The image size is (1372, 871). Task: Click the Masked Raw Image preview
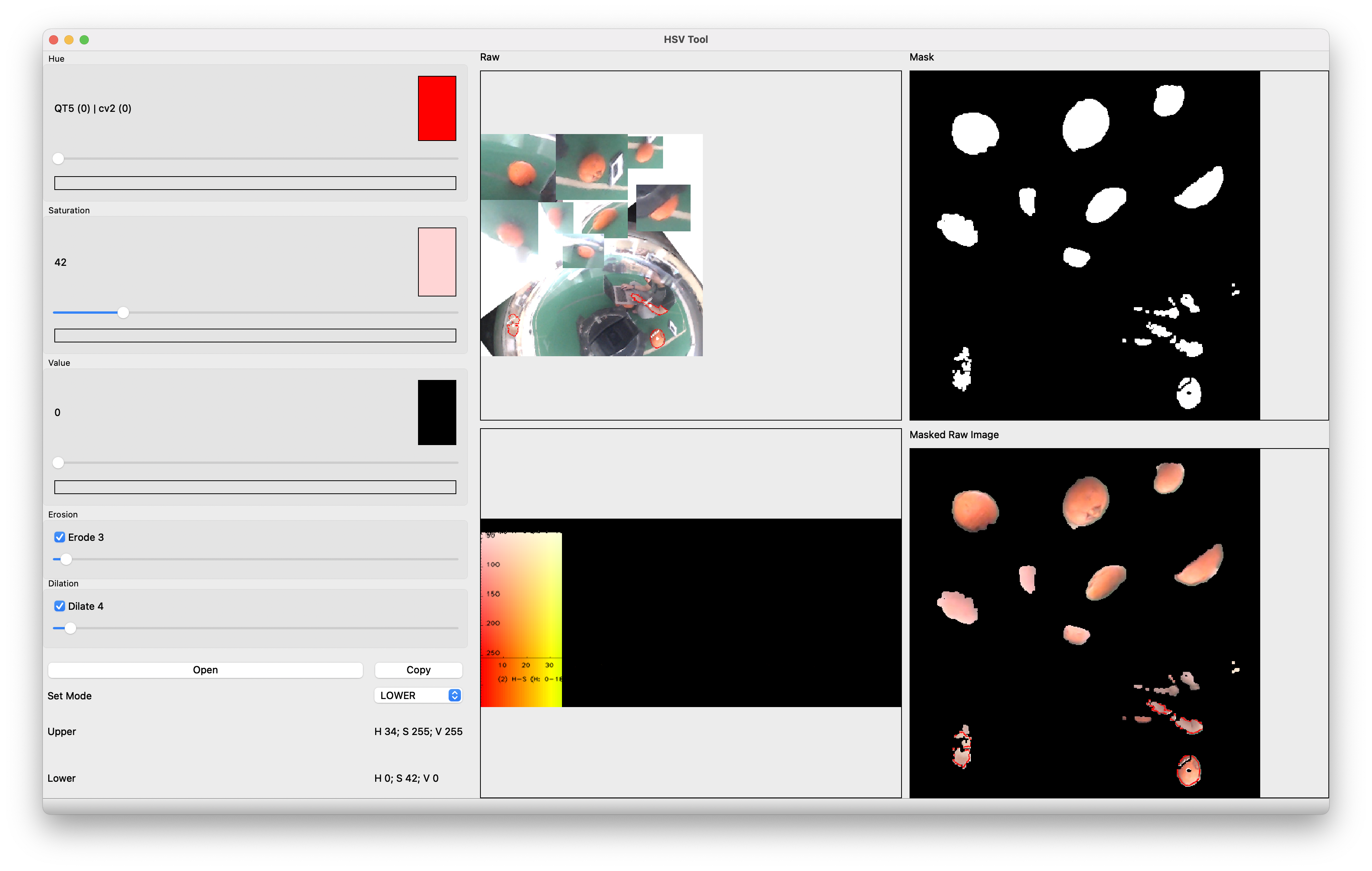click(x=1084, y=623)
